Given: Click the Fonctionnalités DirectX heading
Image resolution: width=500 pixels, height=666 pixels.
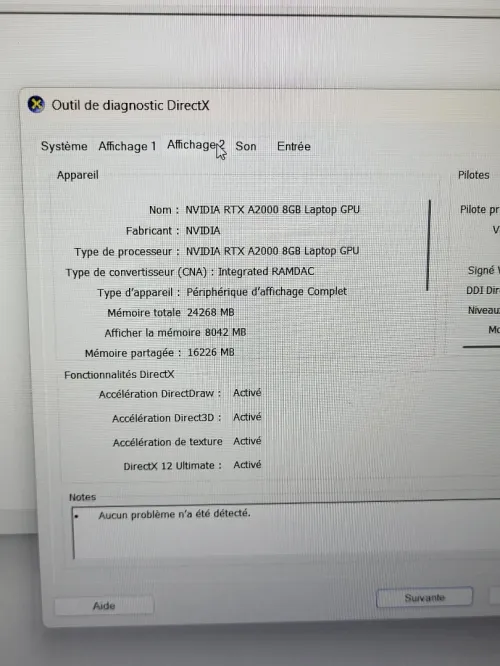Looking at the screenshot, I should [x=119, y=375].
